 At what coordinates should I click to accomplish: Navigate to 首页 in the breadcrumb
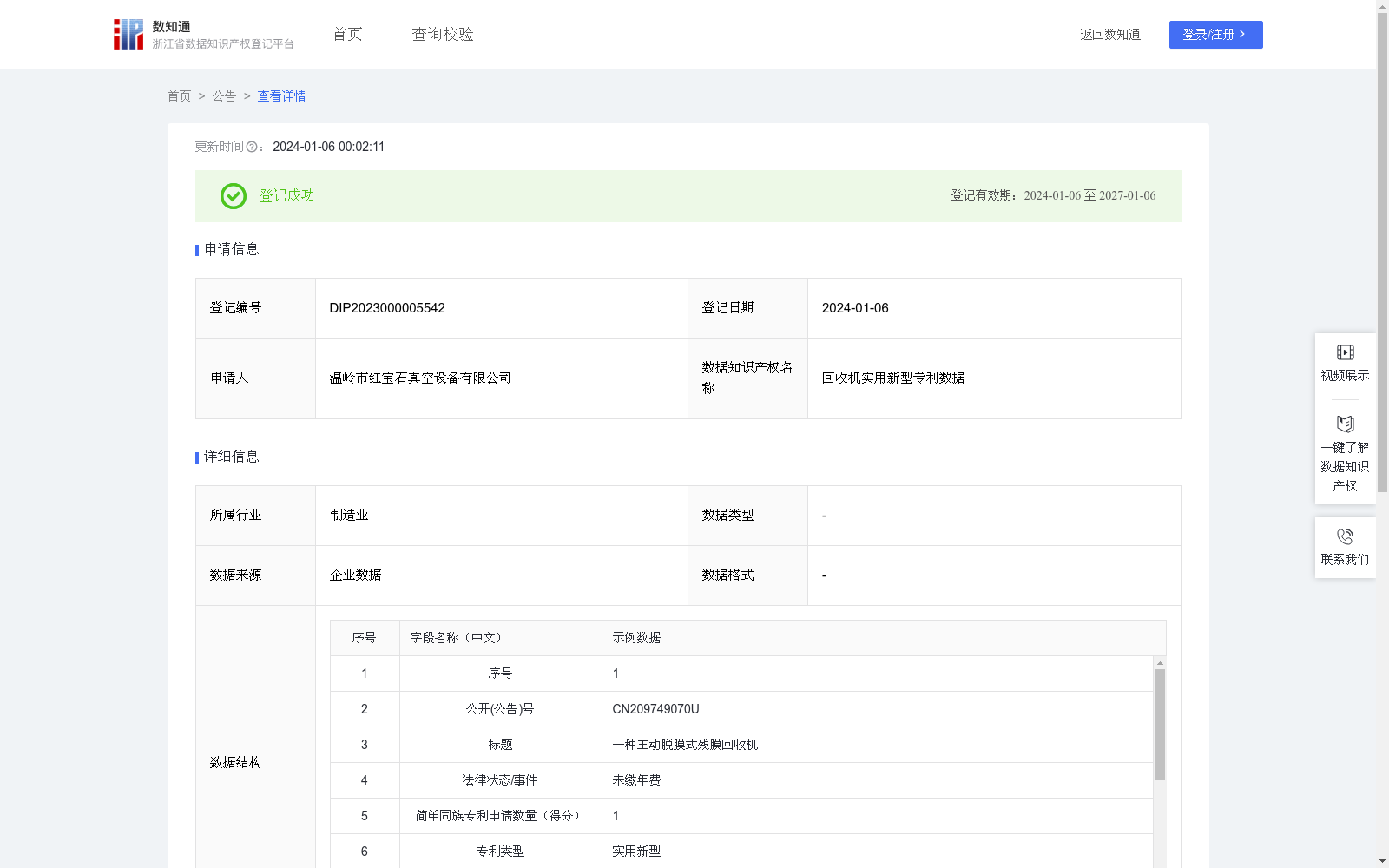(179, 96)
